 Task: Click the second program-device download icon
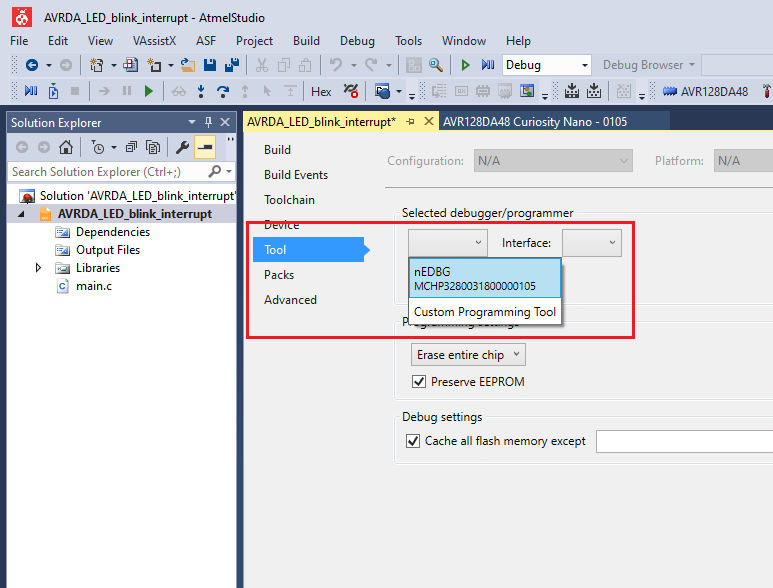pos(594,91)
